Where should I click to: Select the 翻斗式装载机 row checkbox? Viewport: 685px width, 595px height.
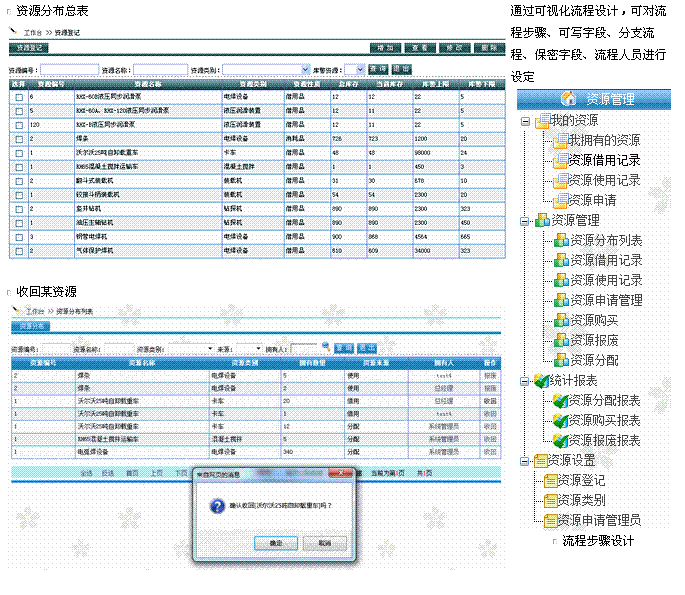[x=19, y=181]
